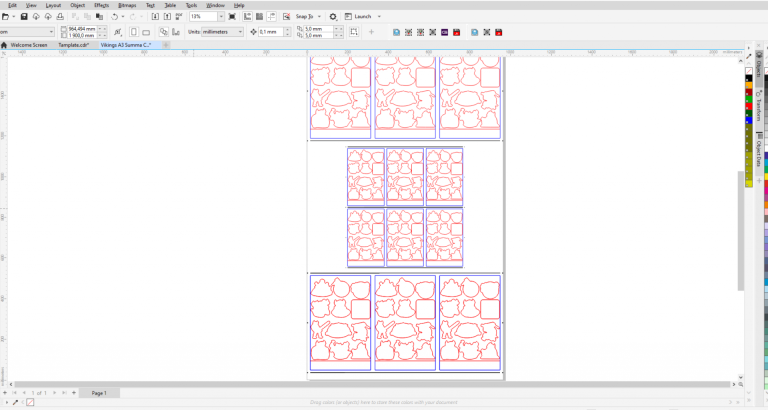Click the Home icon beside Welcome Screen

pos(5,45)
